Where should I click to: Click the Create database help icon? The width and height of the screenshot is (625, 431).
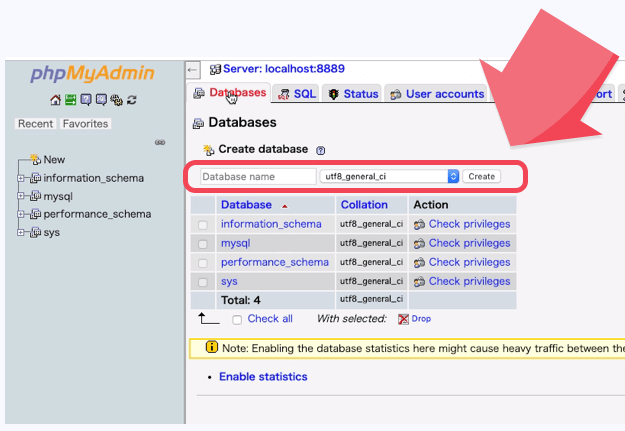click(320, 150)
